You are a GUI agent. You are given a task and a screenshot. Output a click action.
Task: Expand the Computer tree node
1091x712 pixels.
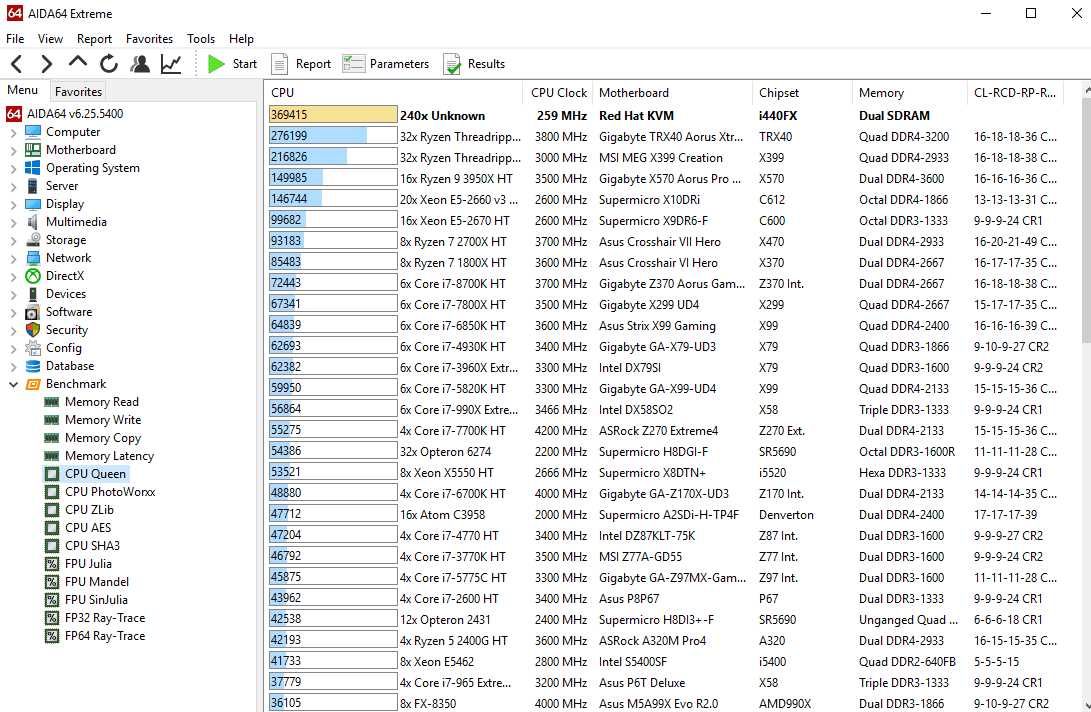click(13, 132)
